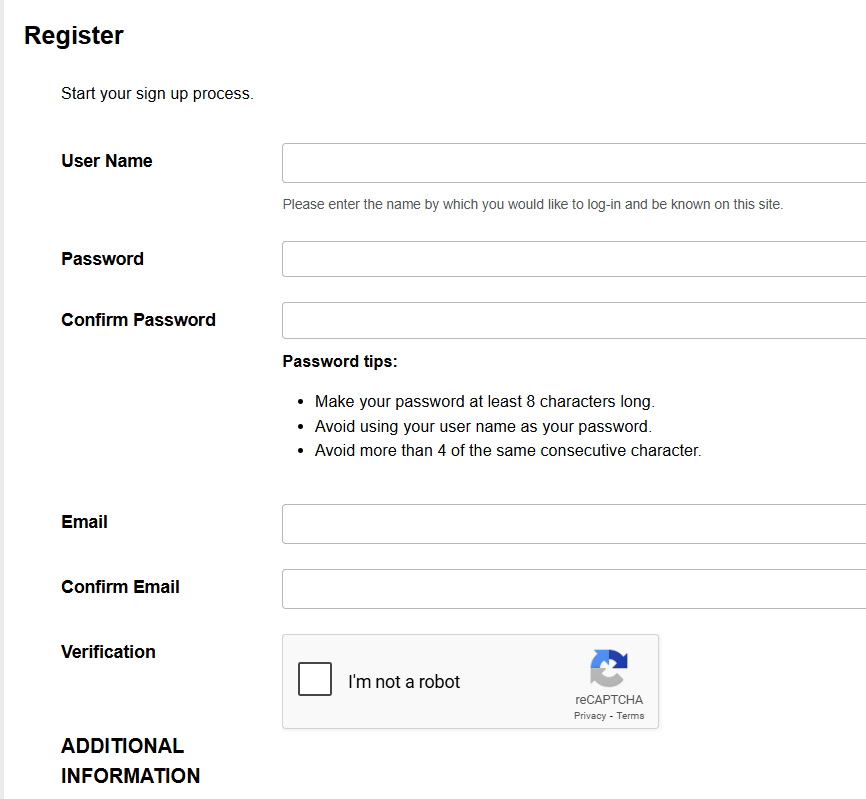
Task: Click the "I'm not a robot" text
Action: coord(404,682)
